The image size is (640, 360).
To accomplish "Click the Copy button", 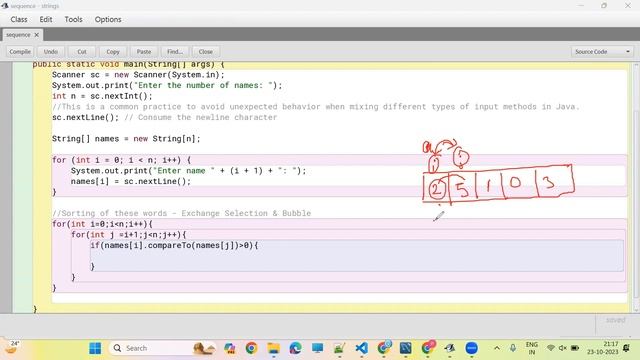I will pyautogui.click(x=113, y=52).
